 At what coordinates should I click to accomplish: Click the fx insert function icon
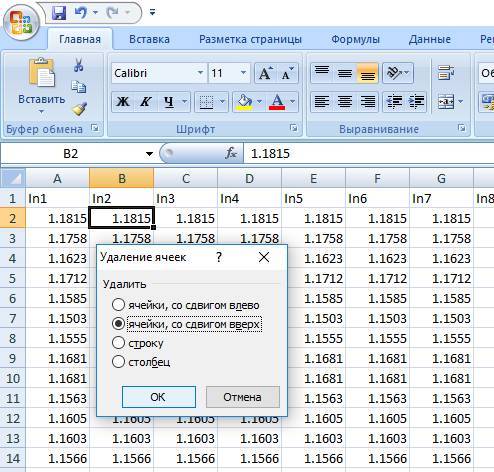(x=231, y=153)
